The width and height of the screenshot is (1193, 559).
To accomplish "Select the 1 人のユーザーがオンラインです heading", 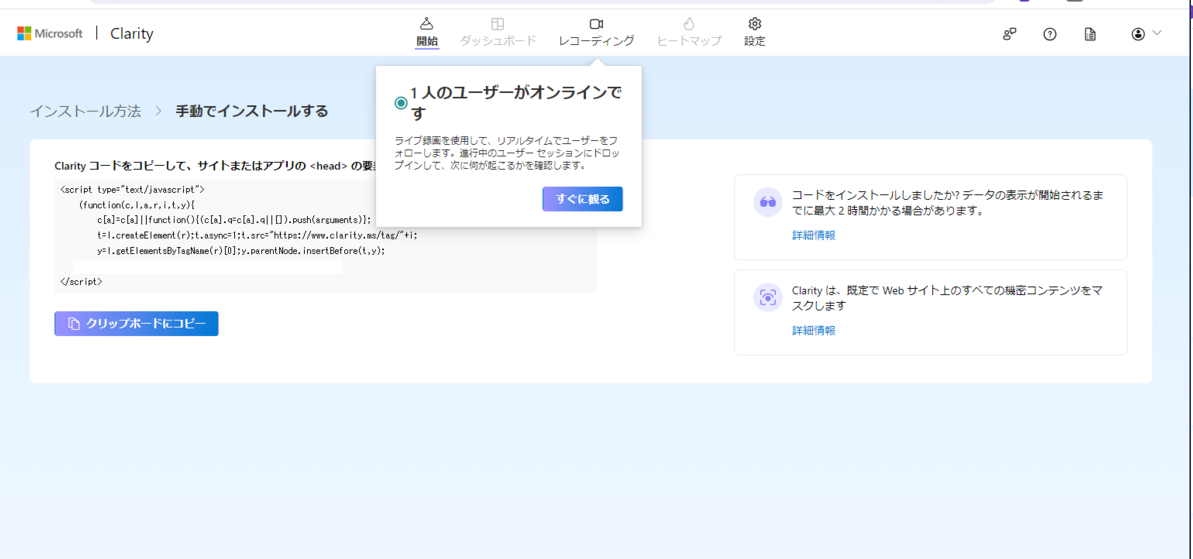I will click(x=517, y=103).
